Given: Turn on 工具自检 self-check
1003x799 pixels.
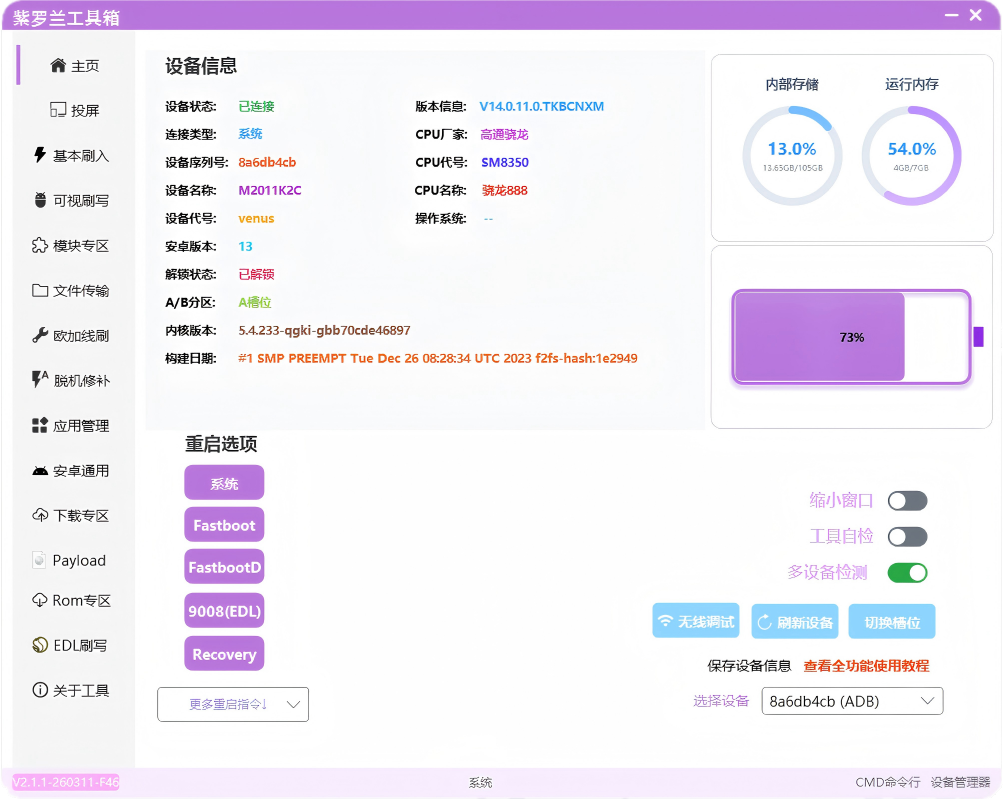Looking at the screenshot, I should tap(907, 536).
